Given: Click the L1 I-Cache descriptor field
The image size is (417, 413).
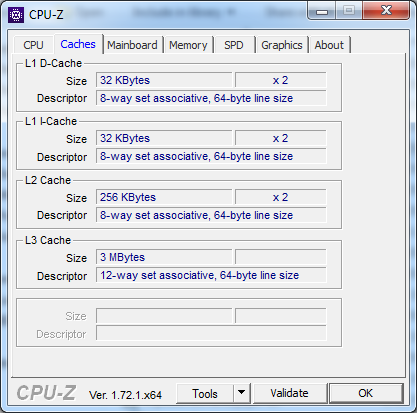Looking at the screenshot, I should (x=211, y=156).
